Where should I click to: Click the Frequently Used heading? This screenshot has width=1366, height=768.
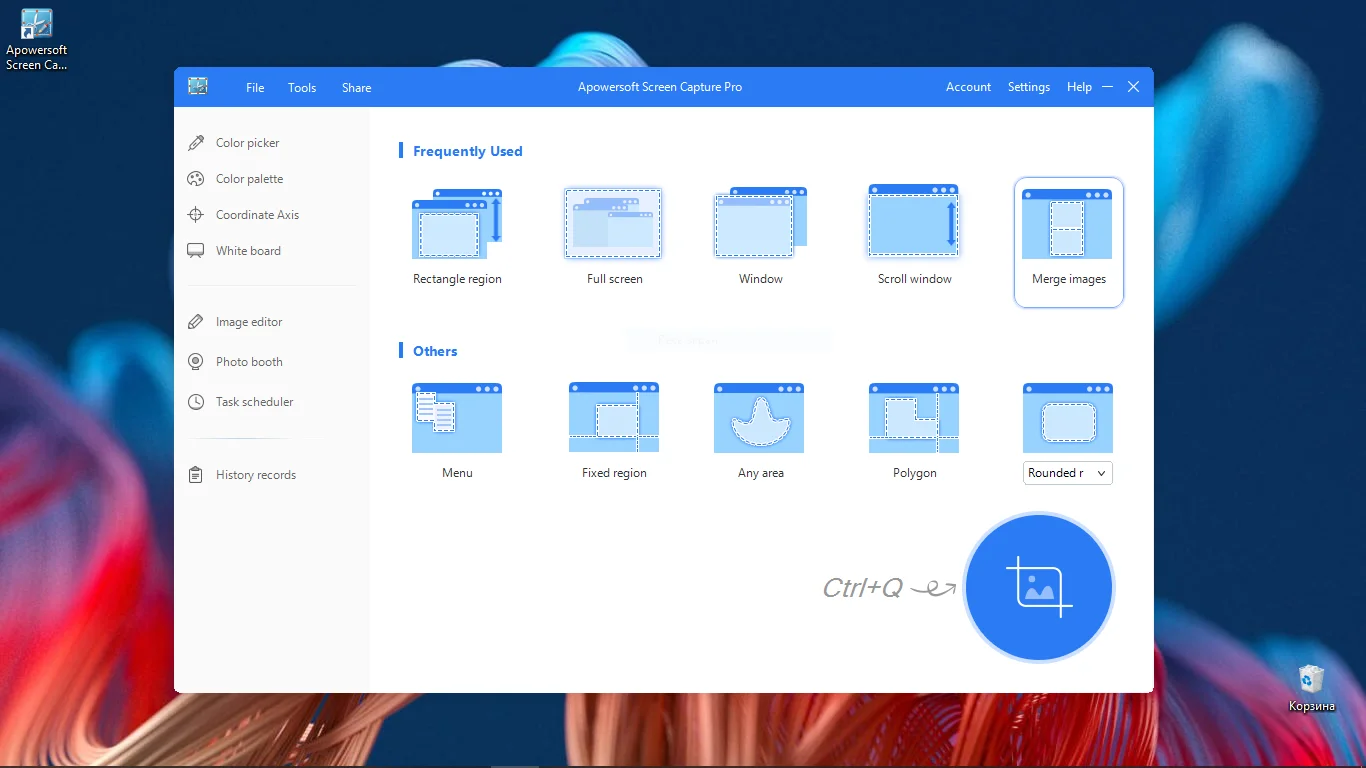pos(467,151)
